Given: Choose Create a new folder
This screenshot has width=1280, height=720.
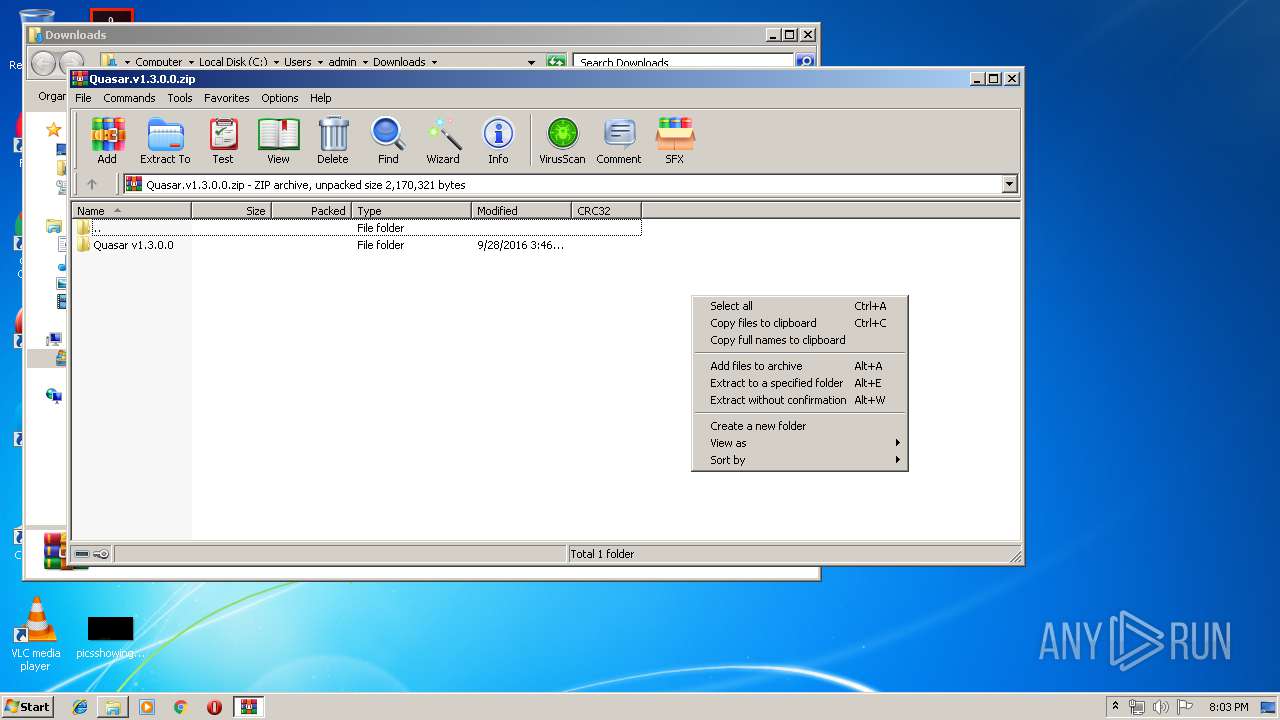Looking at the screenshot, I should [x=799, y=426].
